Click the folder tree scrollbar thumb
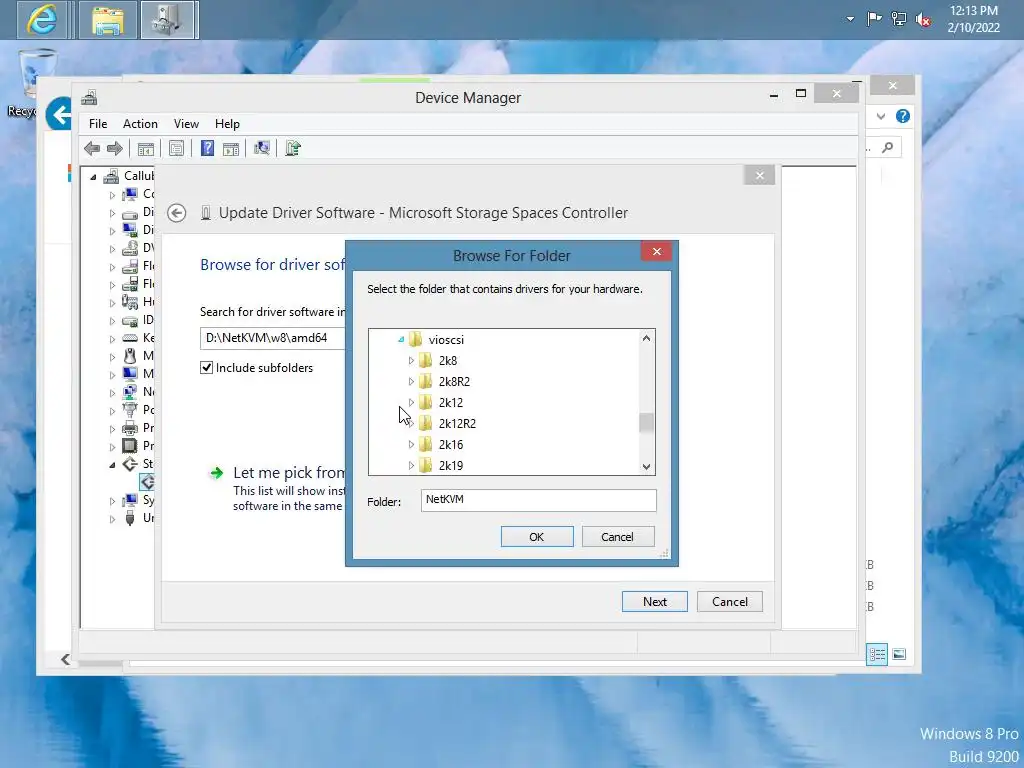 (647, 423)
